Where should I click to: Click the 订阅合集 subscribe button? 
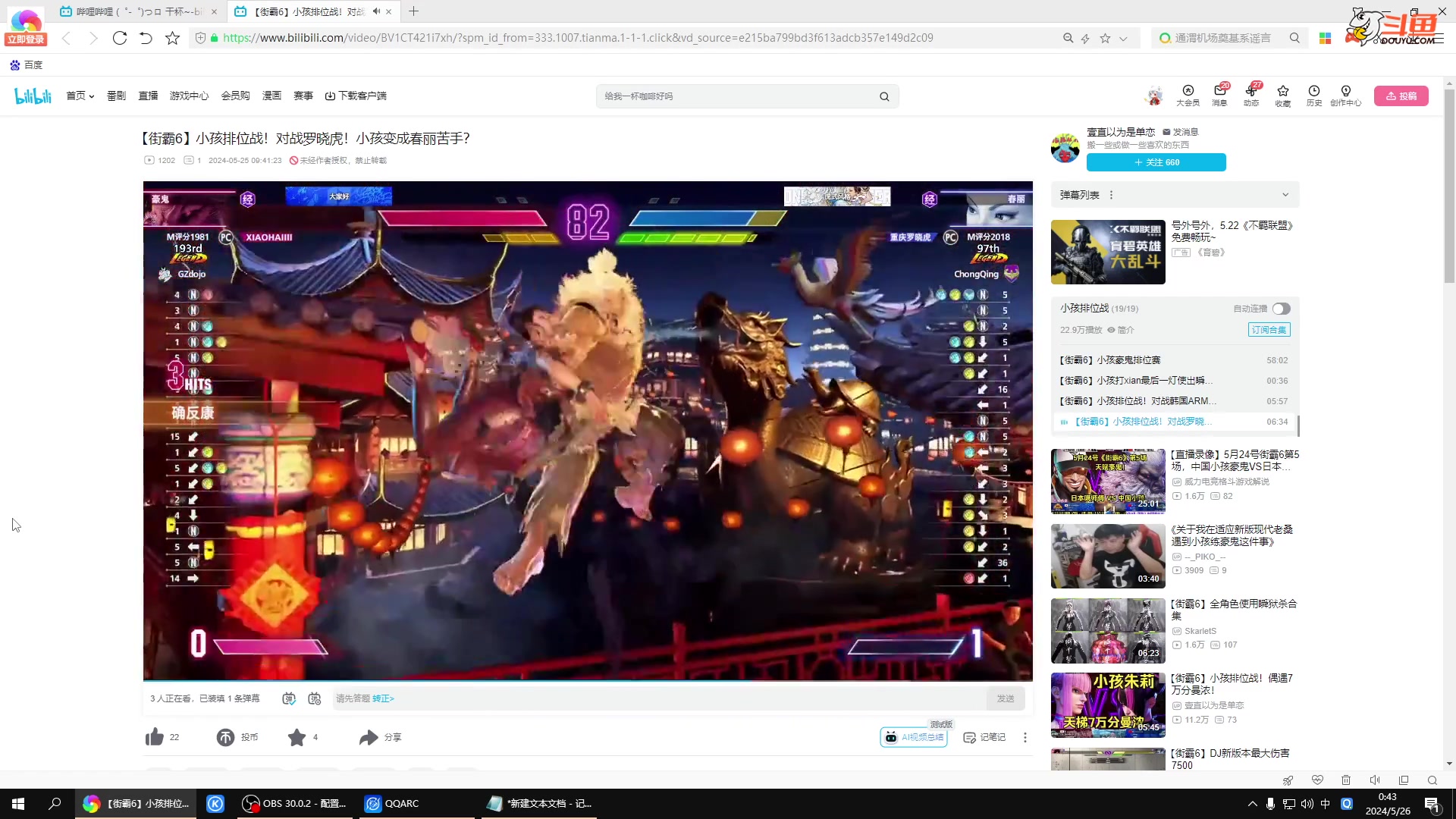(1269, 330)
